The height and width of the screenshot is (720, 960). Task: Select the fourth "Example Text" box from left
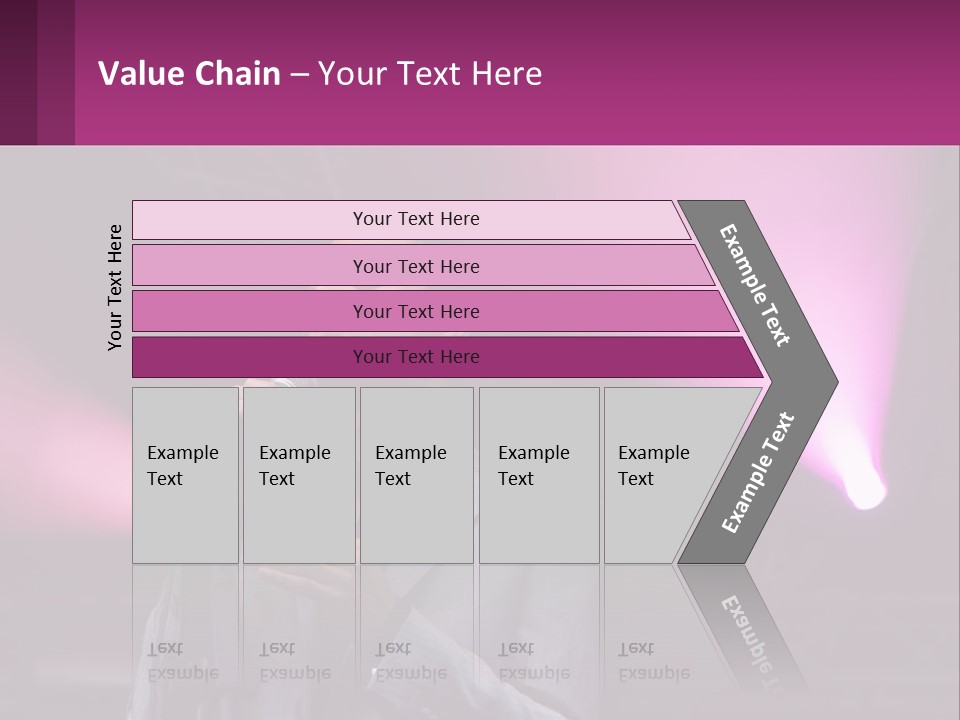(538, 475)
